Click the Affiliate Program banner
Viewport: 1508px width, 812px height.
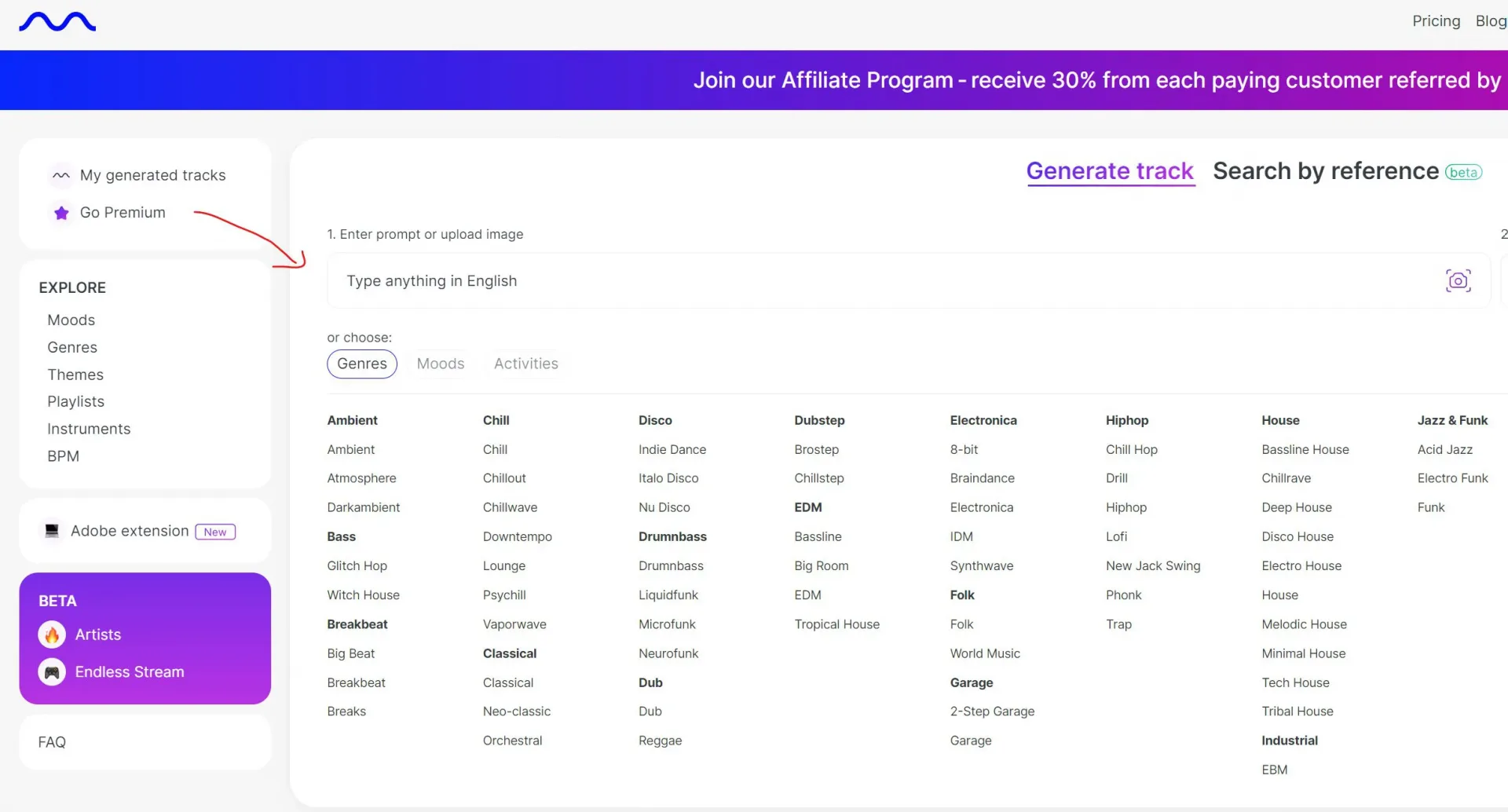tap(1096, 80)
